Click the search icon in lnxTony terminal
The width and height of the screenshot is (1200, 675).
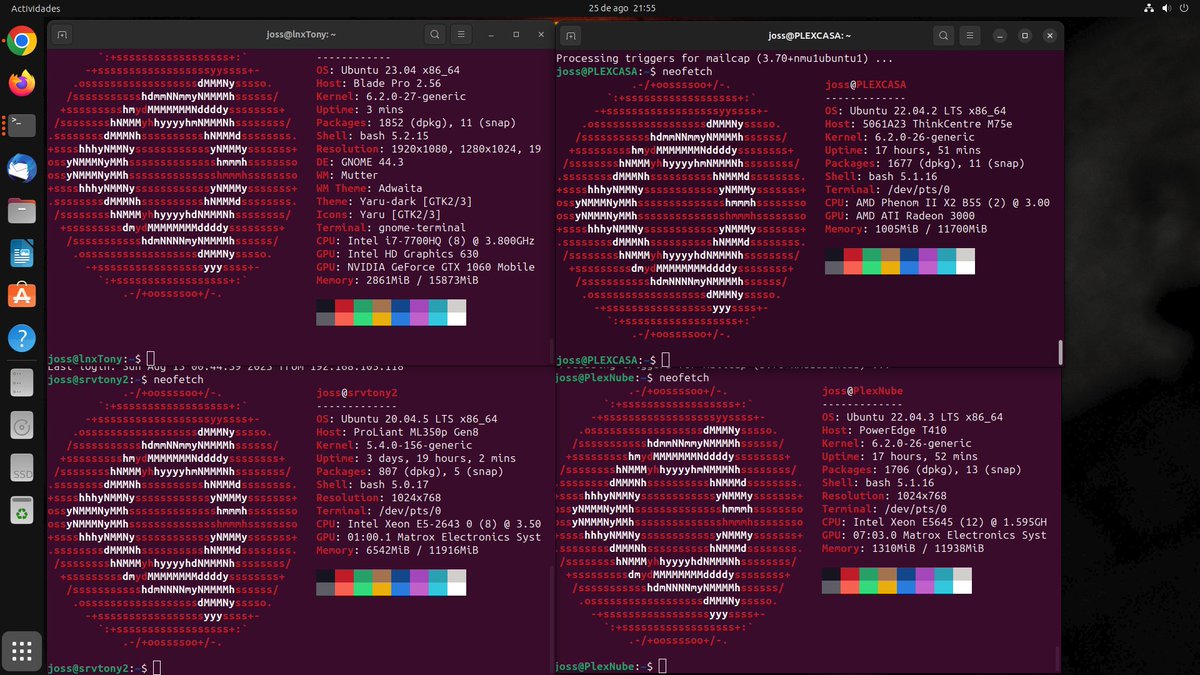pyautogui.click(x=435, y=34)
